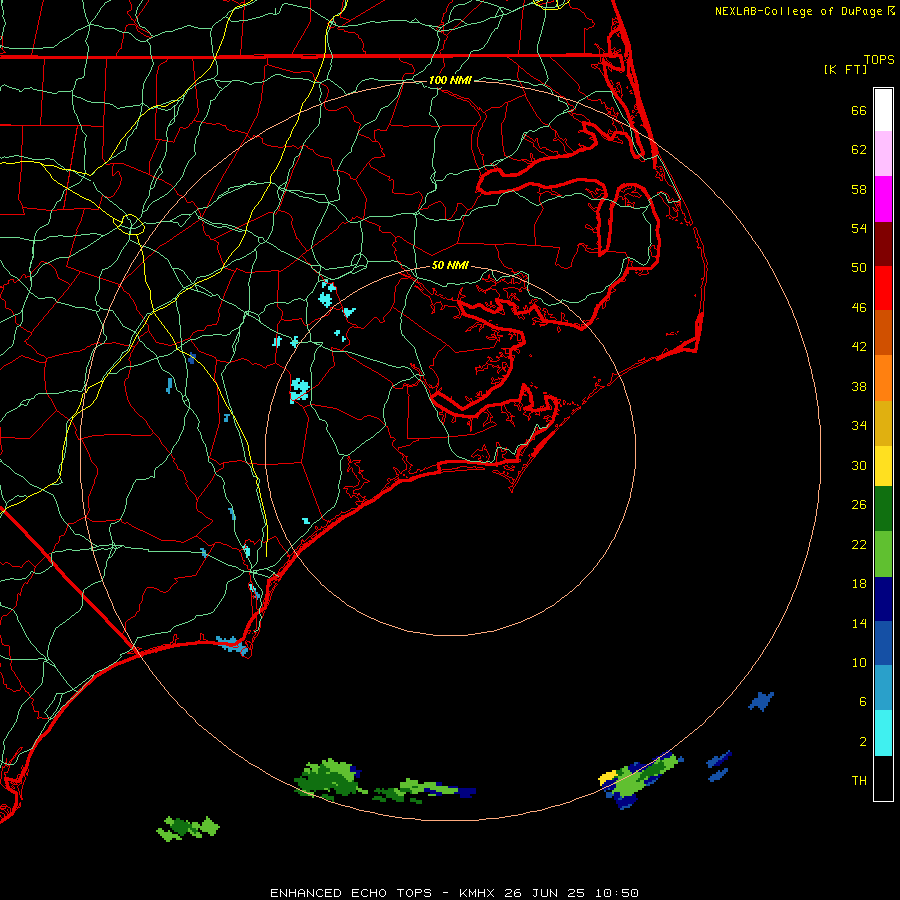Viewport: 900px width, 900px height.
Task: Click the 54 value on the scale
Action: click(x=859, y=228)
